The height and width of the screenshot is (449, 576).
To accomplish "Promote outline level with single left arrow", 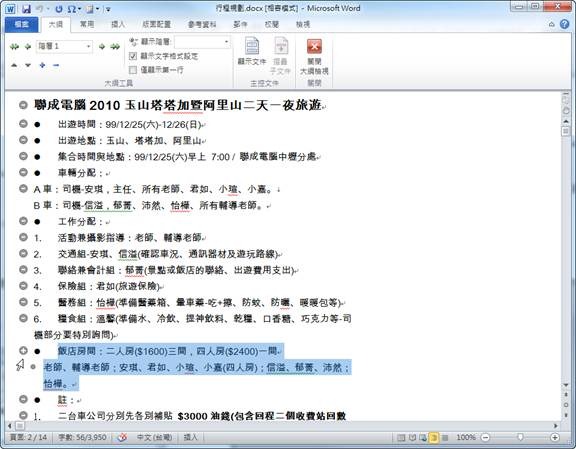I will (28, 47).
